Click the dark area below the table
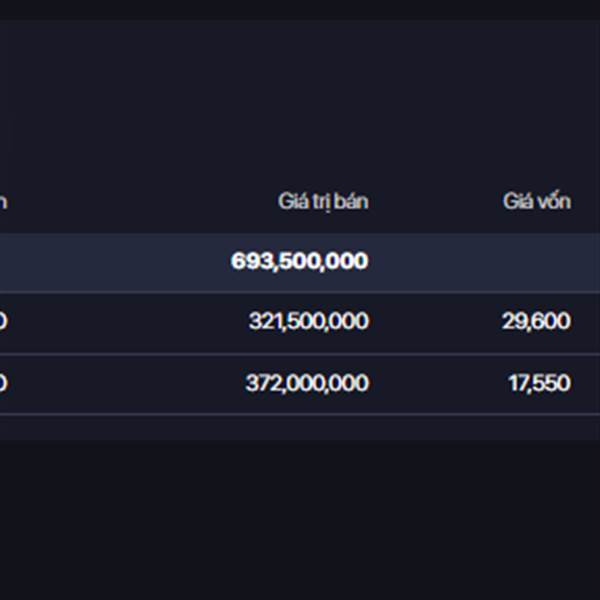This screenshot has width=600, height=600. pyautogui.click(x=300, y=520)
